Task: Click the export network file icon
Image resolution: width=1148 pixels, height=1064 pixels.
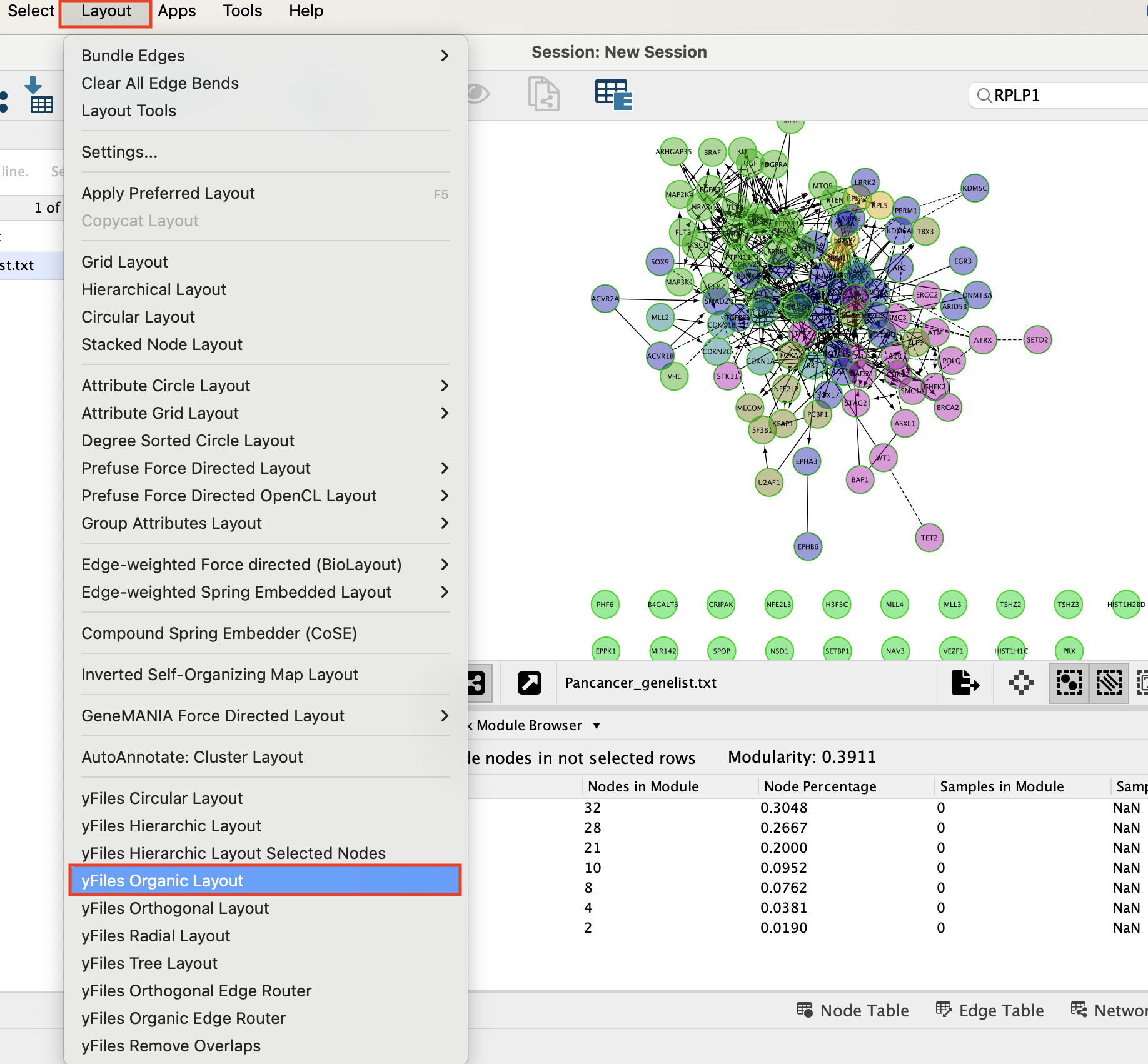Action: [965, 683]
